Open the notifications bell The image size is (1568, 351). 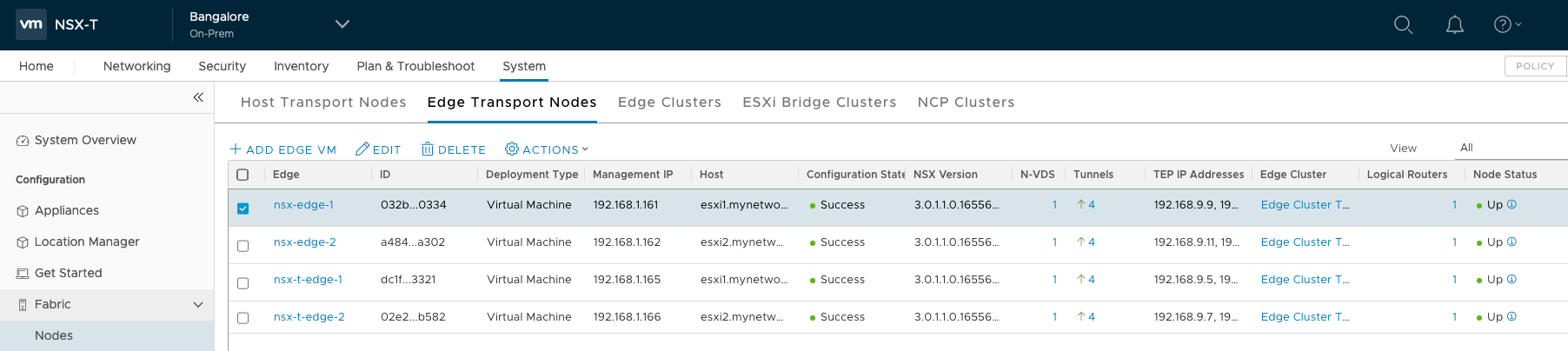pyautogui.click(x=1454, y=25)
